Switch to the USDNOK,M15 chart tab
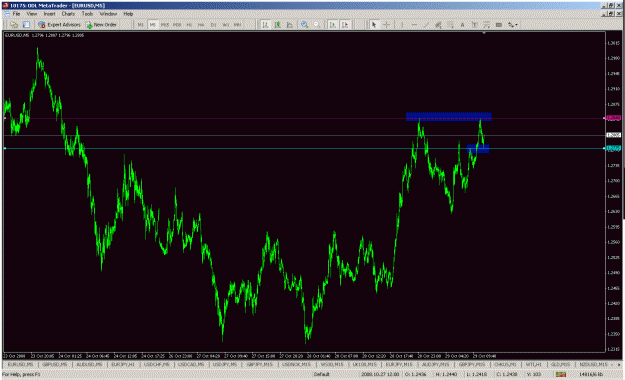This screenshot has height=380, width=625. (x=297, y=364)
